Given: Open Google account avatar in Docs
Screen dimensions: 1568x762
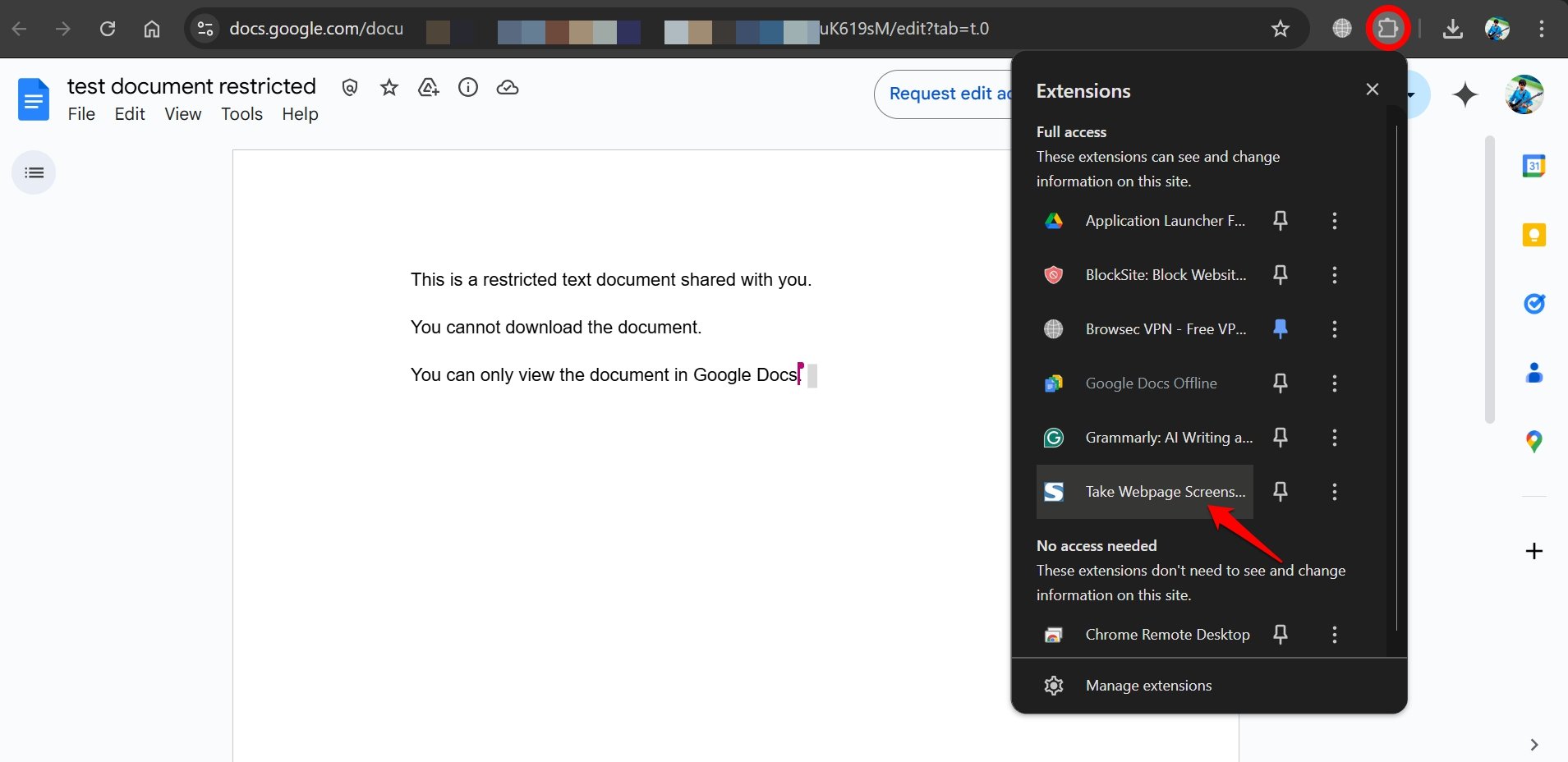Looking at the screenshot, I should click(x=1524, y=94).
